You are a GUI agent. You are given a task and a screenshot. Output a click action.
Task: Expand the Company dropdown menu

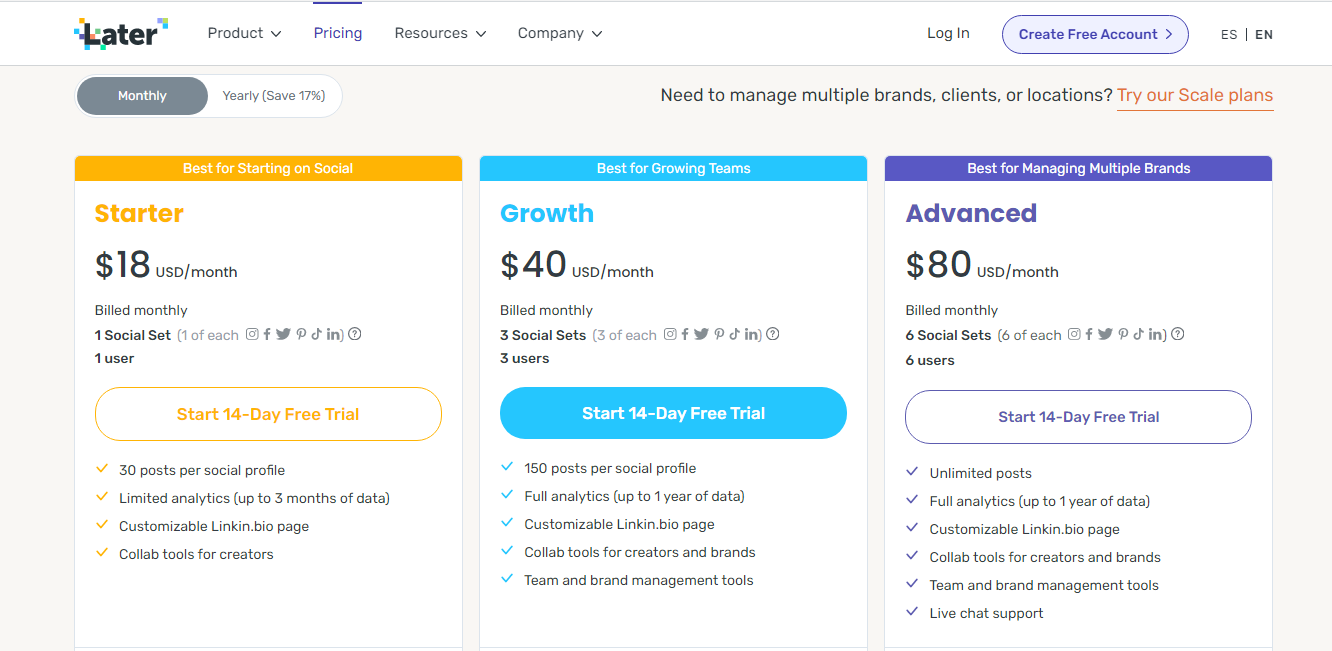tap(560, 33)
